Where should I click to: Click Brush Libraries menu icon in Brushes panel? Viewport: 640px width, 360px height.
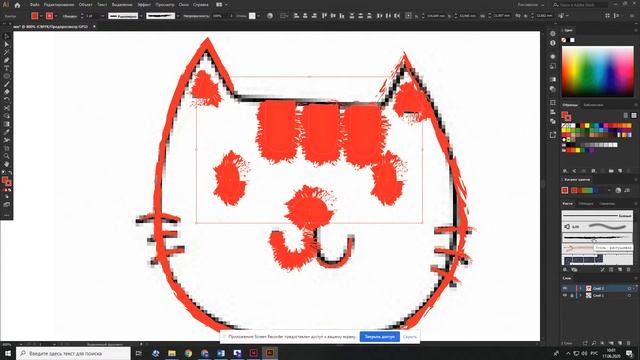click(565, 270)
